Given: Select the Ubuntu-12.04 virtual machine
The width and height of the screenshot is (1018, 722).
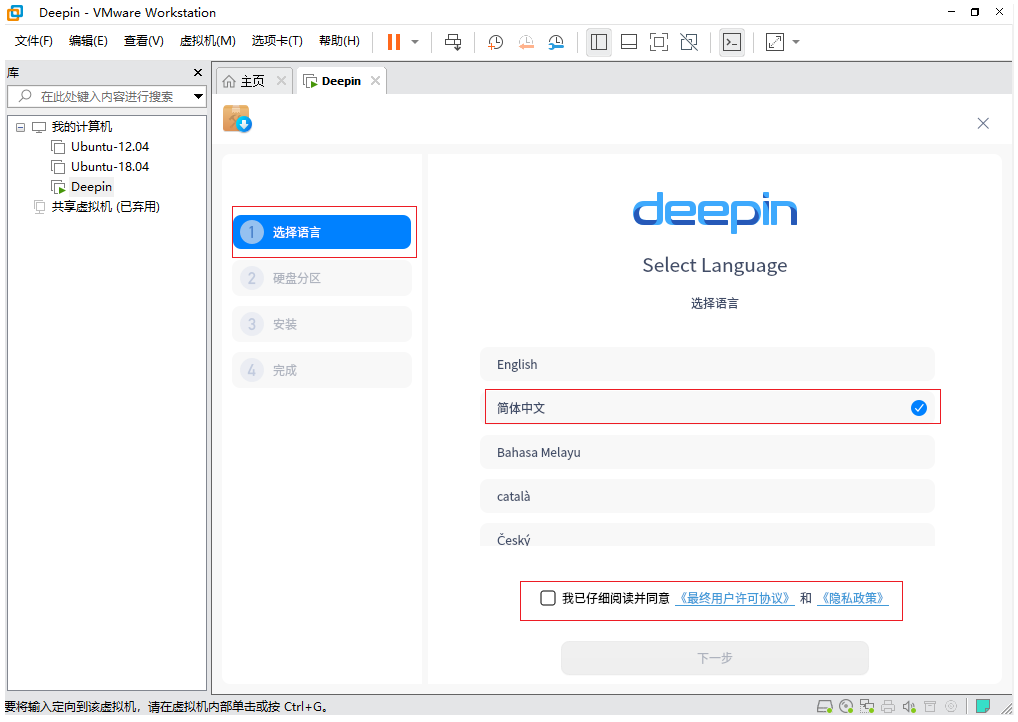Looking at the screenshot, I should pos(110,147).
